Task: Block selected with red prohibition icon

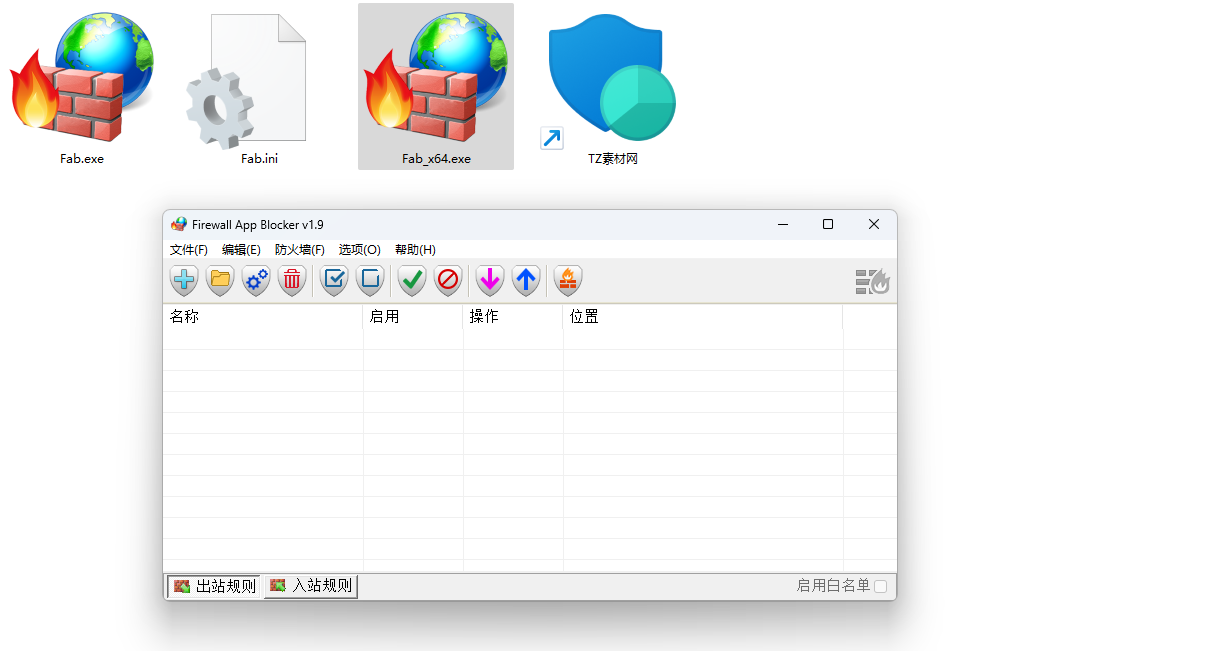Action: pyautogui.click(x=448, y=281)
